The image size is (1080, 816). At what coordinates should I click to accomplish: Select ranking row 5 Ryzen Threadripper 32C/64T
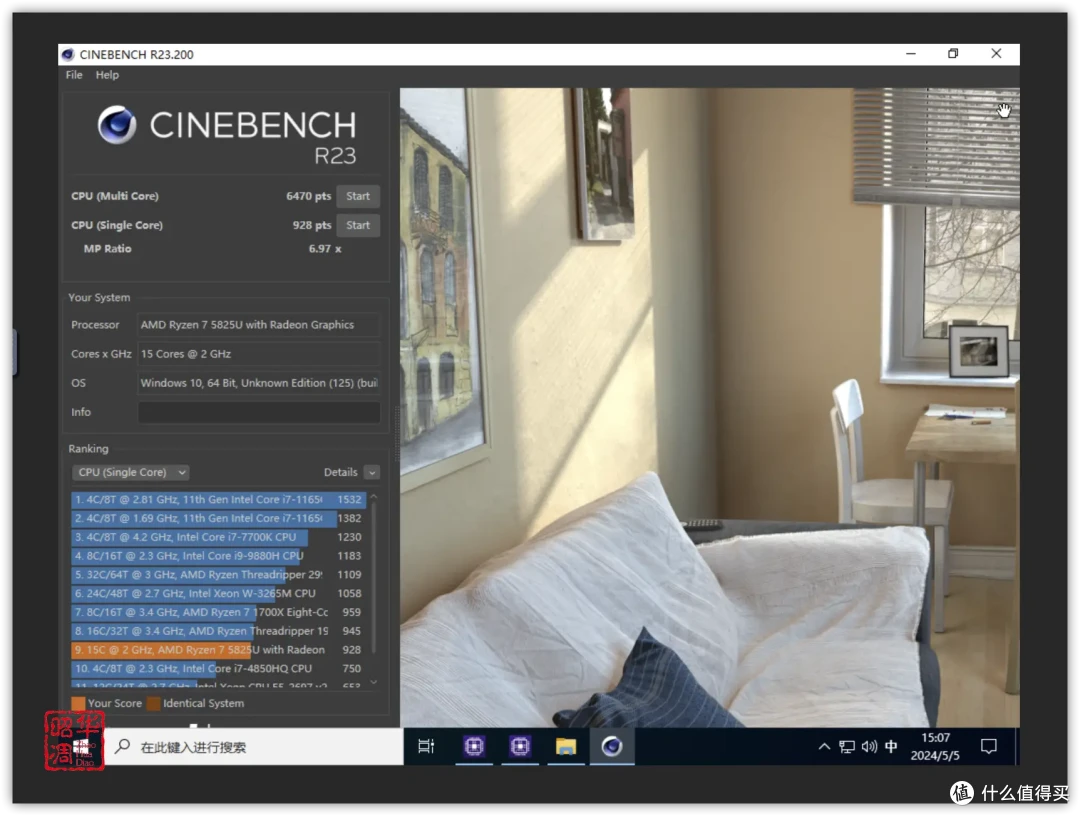click(x=218, y=574)
